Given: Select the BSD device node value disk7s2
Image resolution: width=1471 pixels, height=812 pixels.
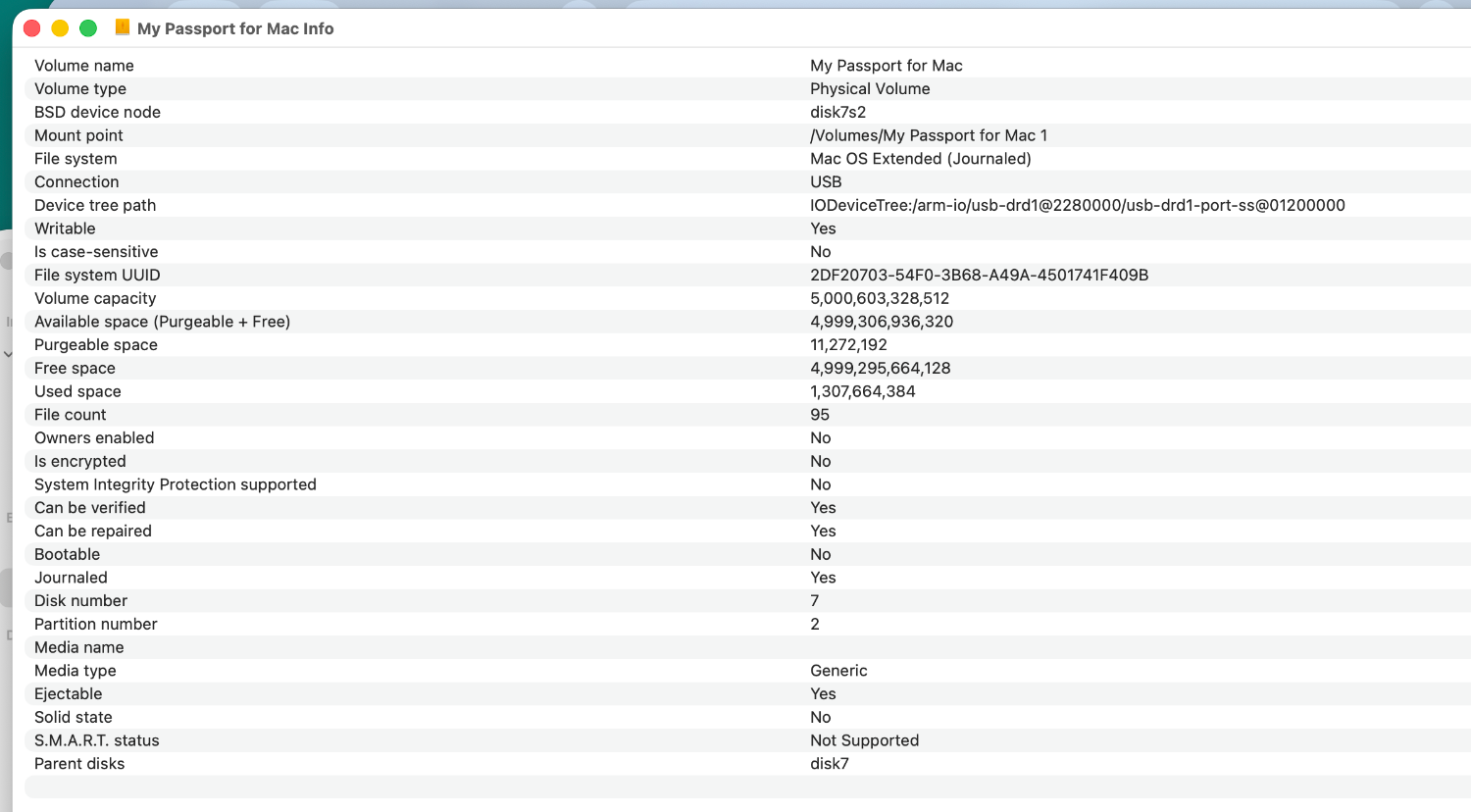Looking at the screenshot, I should point(837,112).
